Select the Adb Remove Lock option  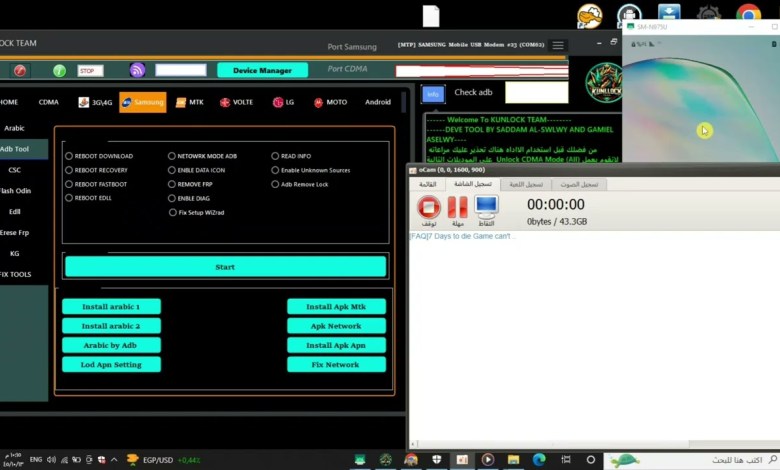point(275,184)
